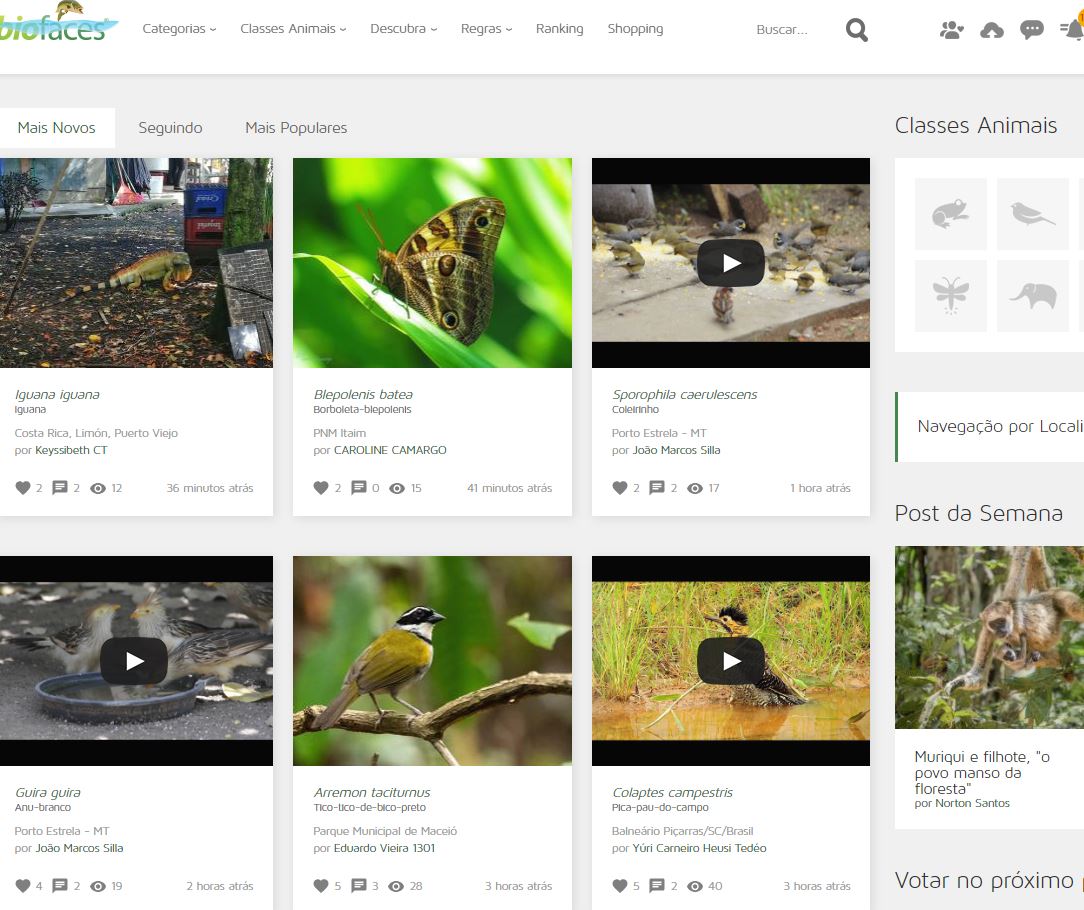
Task: Open Navegação por Localização panel
Action: 991,427
